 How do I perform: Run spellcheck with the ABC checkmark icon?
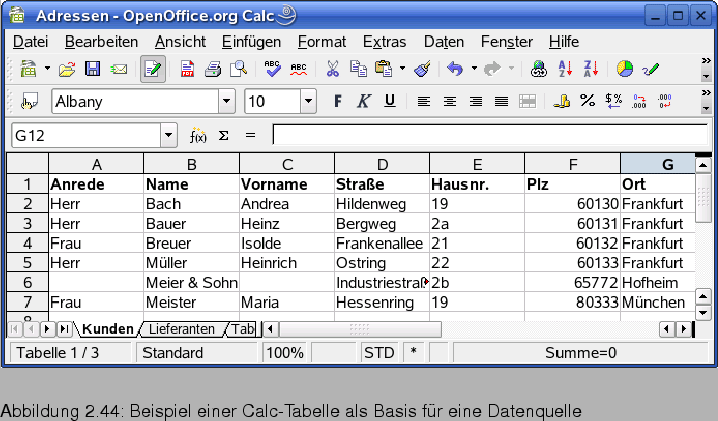click(272, 69)
